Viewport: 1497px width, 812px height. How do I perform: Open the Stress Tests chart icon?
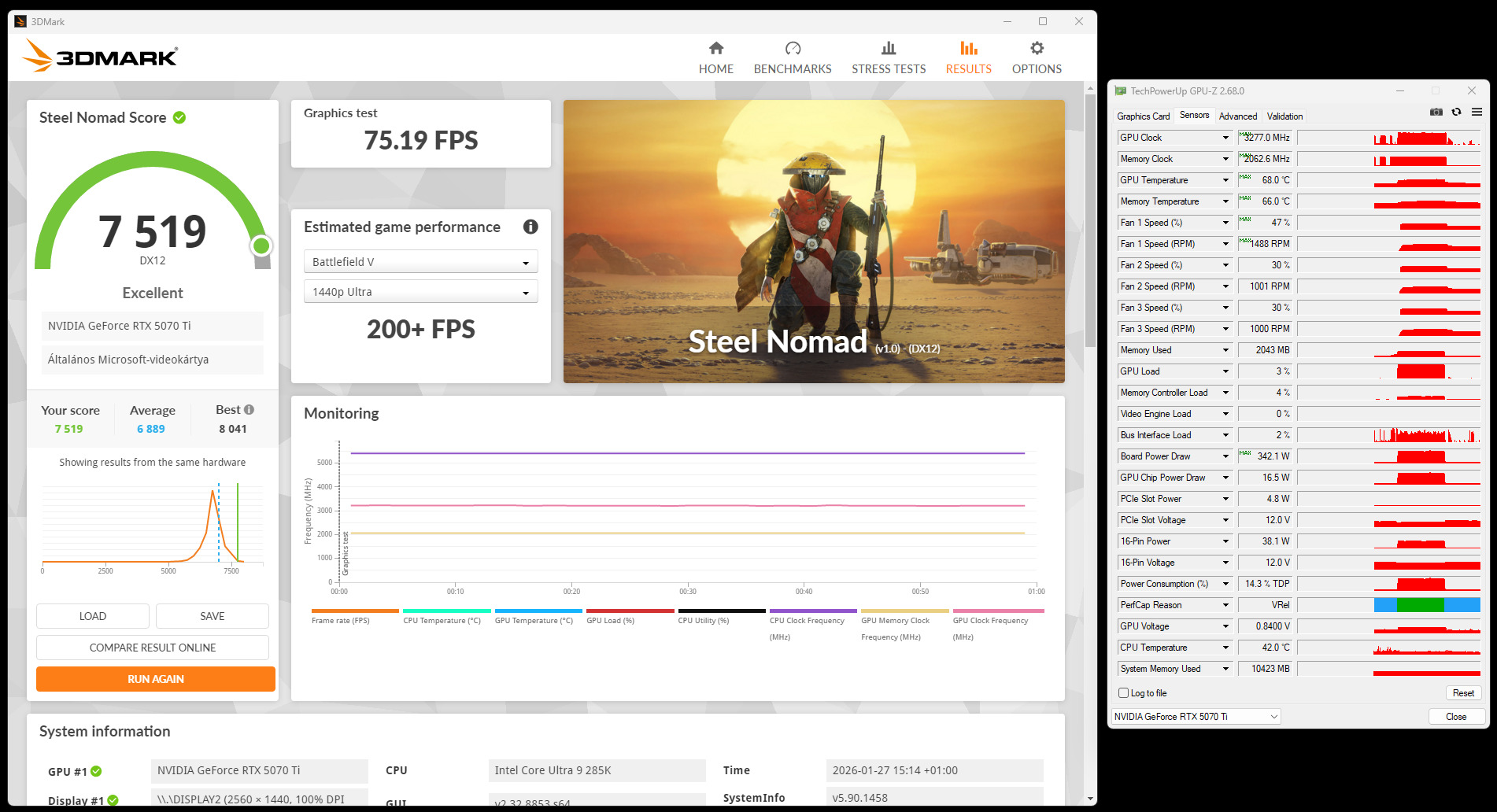pyautogui.click(x=889, y=48)
